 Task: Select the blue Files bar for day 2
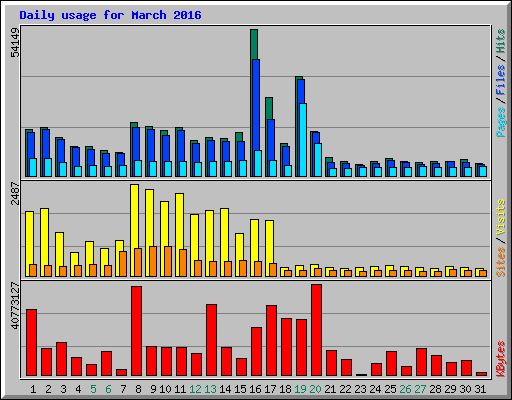click(x=46, y=143)
